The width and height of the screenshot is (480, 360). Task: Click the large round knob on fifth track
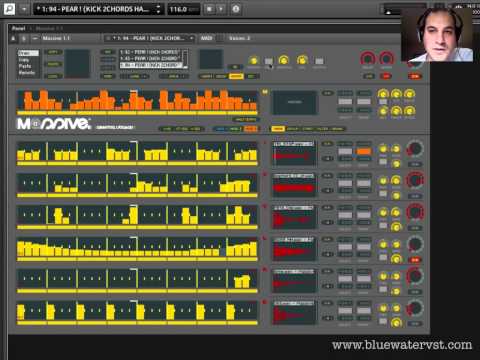pos(415,276)
